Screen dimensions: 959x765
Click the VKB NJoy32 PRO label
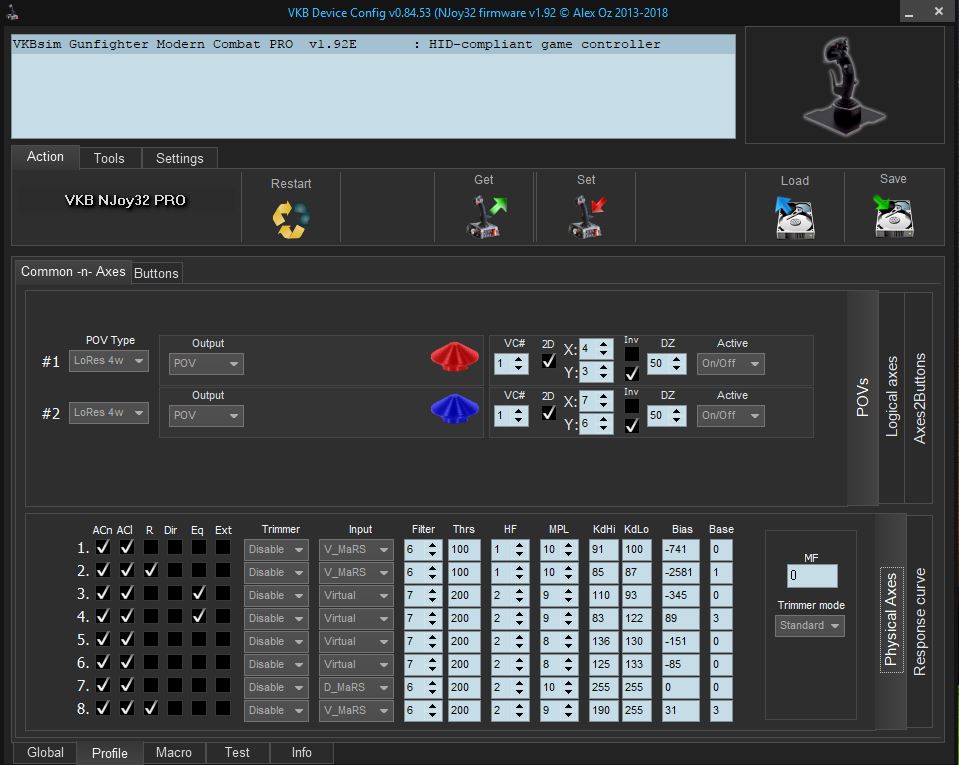point(125,201)
